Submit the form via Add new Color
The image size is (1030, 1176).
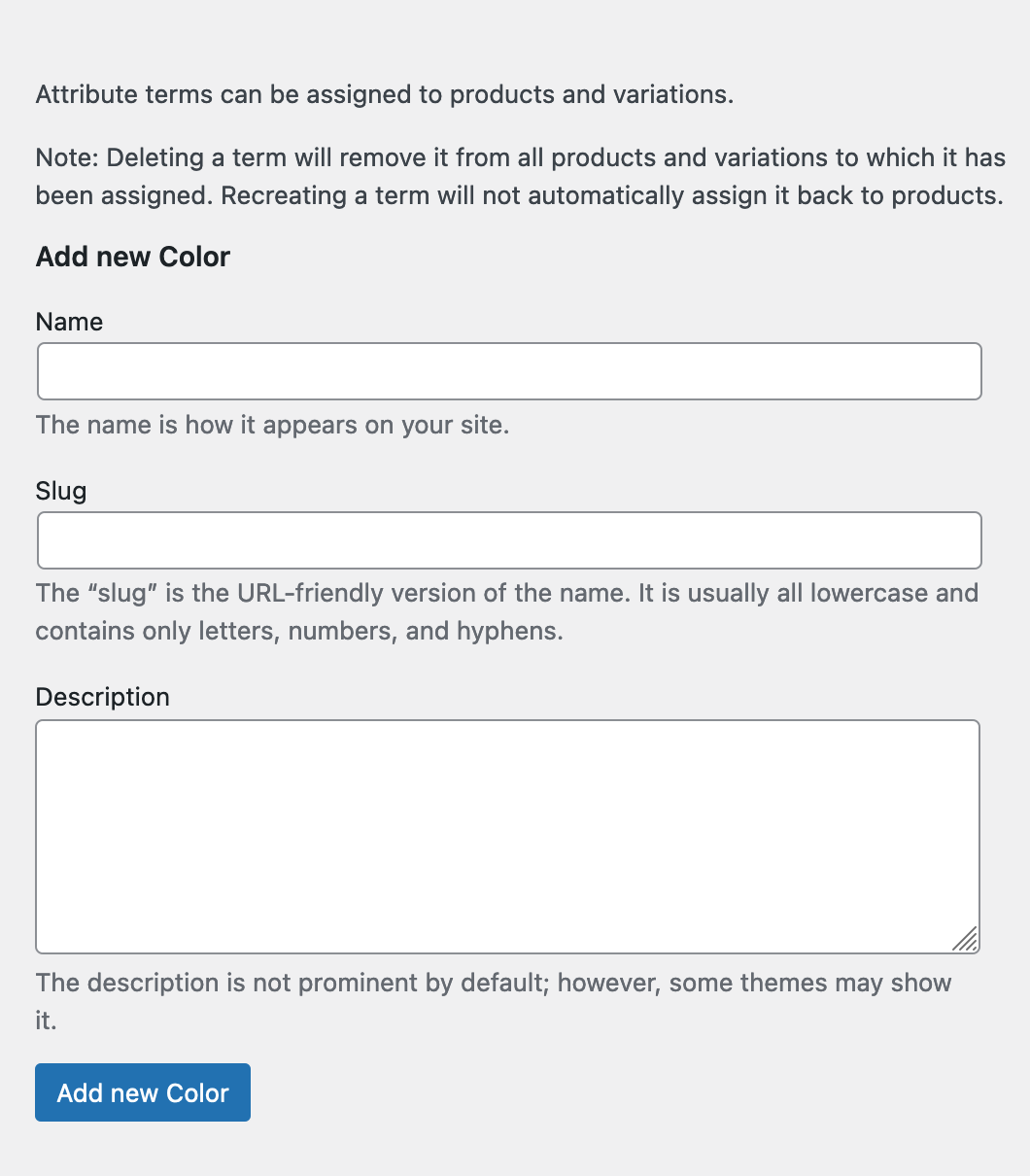pyautogui.click(x=142, y=1092)
